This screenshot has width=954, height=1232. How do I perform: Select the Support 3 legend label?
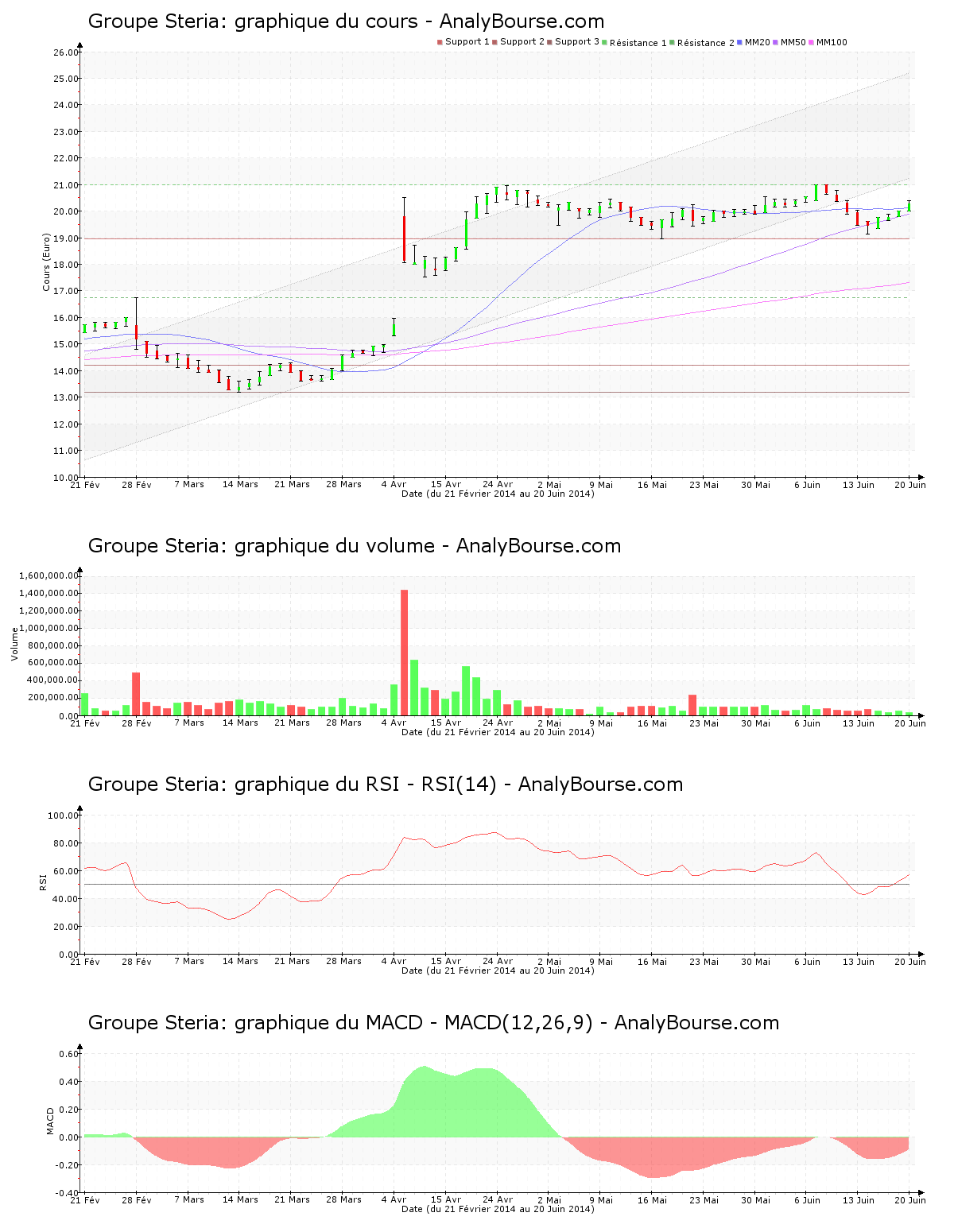coord(577,42)
